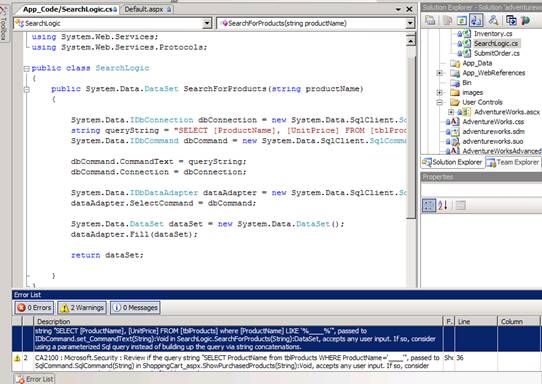Collapse the User Controls folder node
542x384 pixels.
[x=440, y=102]
